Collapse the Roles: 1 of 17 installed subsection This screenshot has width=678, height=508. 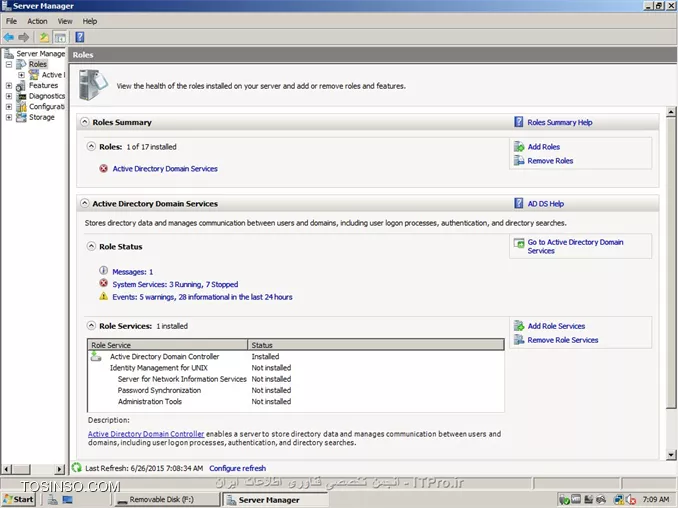pos(91,147)
